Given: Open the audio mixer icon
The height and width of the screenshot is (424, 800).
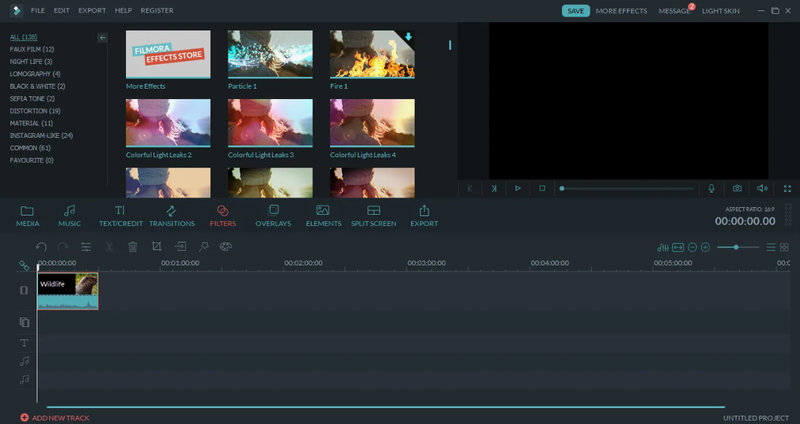Looking at the screenshot, I should tap(663, 247).
